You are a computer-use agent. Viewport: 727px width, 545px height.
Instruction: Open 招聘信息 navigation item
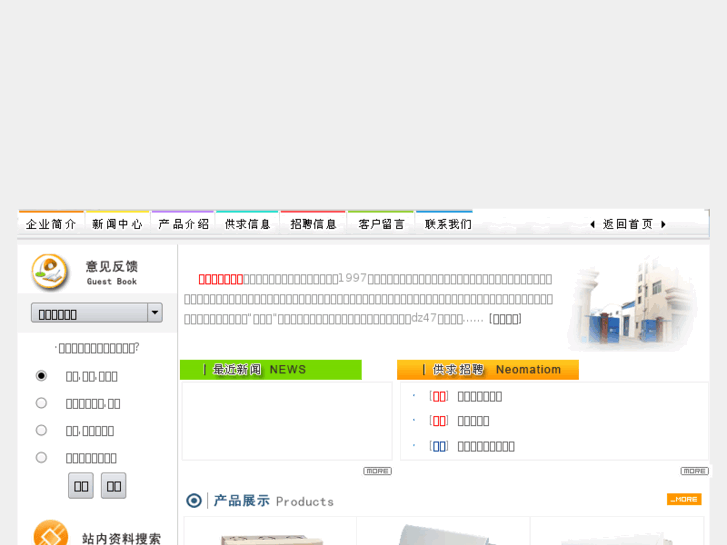point(313,224)
